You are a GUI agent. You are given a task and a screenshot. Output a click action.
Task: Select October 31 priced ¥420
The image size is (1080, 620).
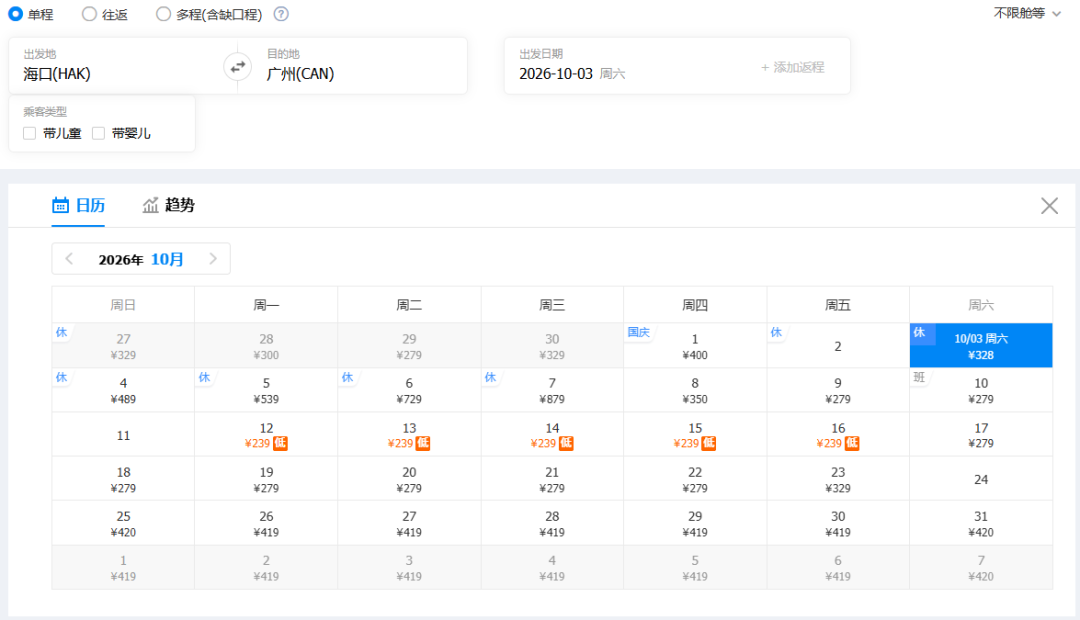click(x=981, y=523)
